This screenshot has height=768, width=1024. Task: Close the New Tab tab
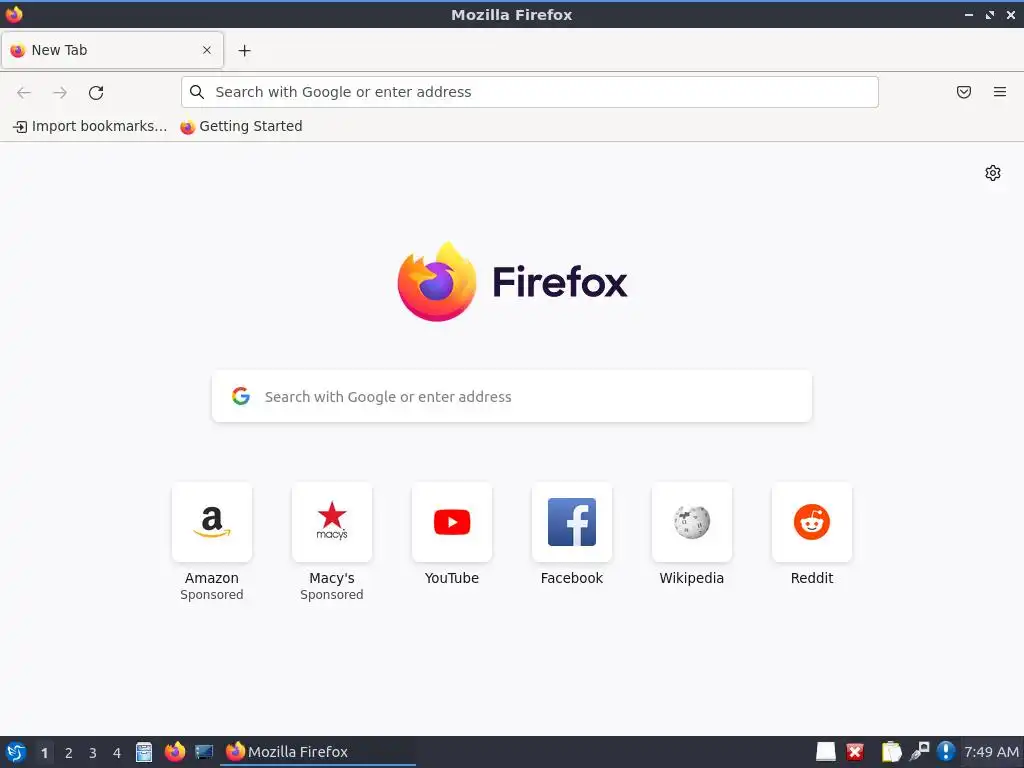click(x=207, y=50)
